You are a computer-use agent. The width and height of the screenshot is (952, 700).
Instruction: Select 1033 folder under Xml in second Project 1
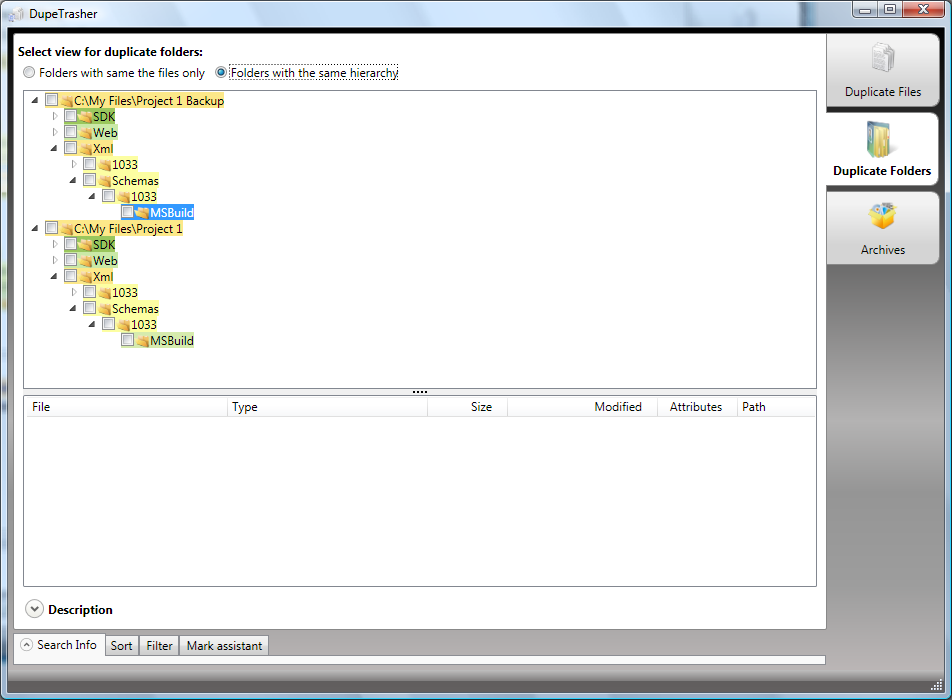(124, 293)
